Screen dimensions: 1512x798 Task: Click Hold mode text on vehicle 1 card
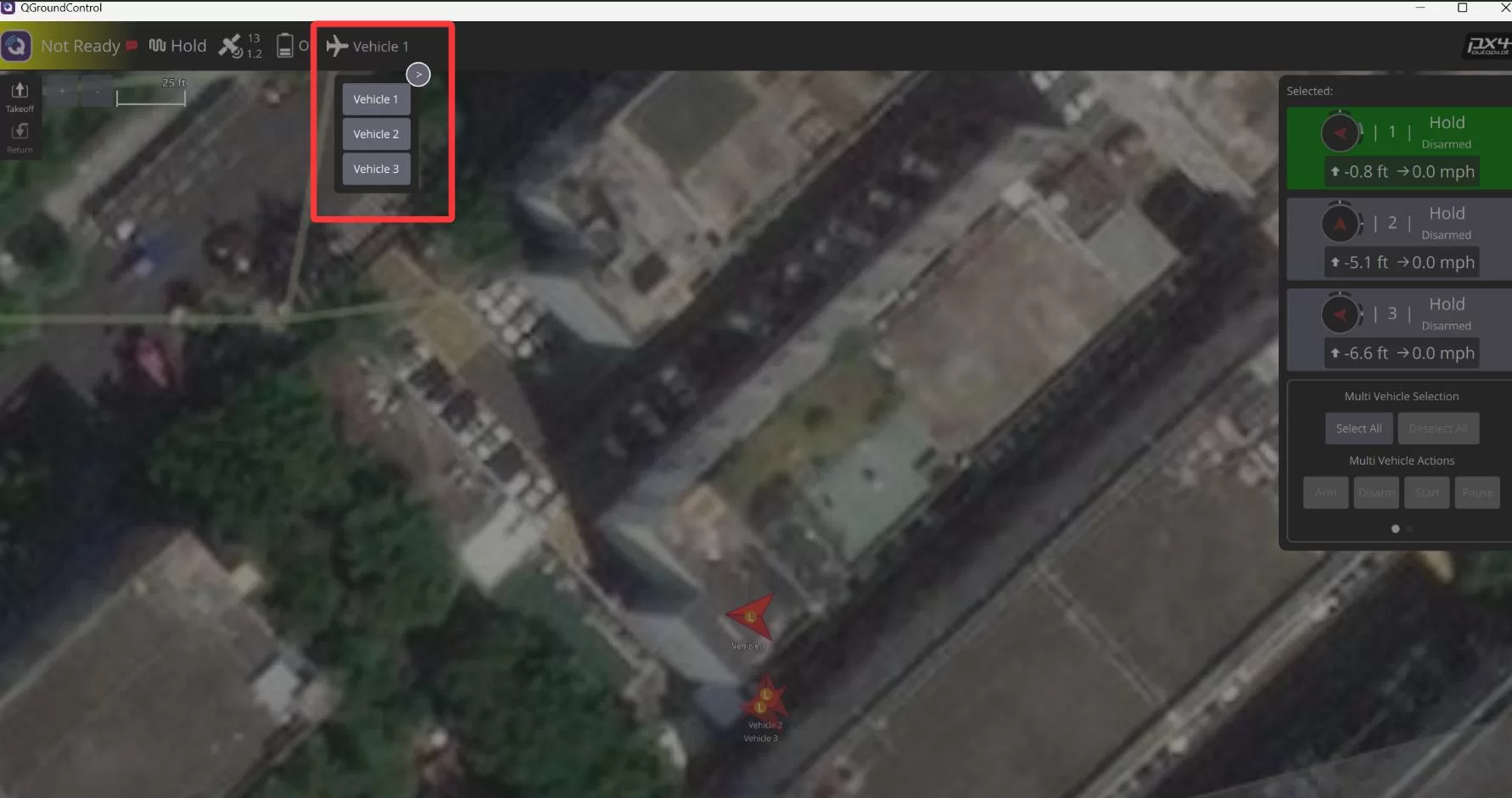1447,123
